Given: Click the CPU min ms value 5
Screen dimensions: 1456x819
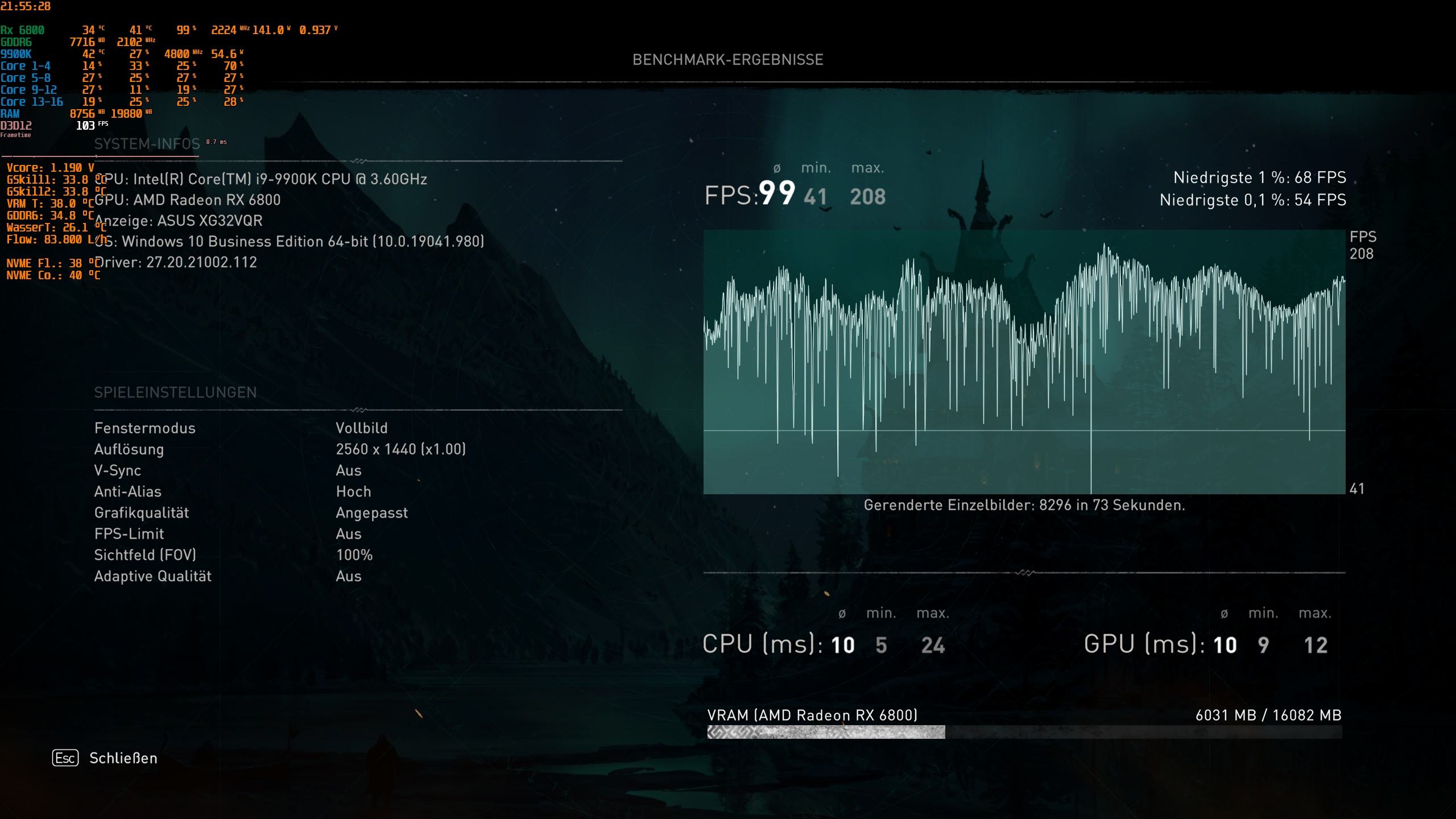Looking at the screenshot, I should point(881,646).
